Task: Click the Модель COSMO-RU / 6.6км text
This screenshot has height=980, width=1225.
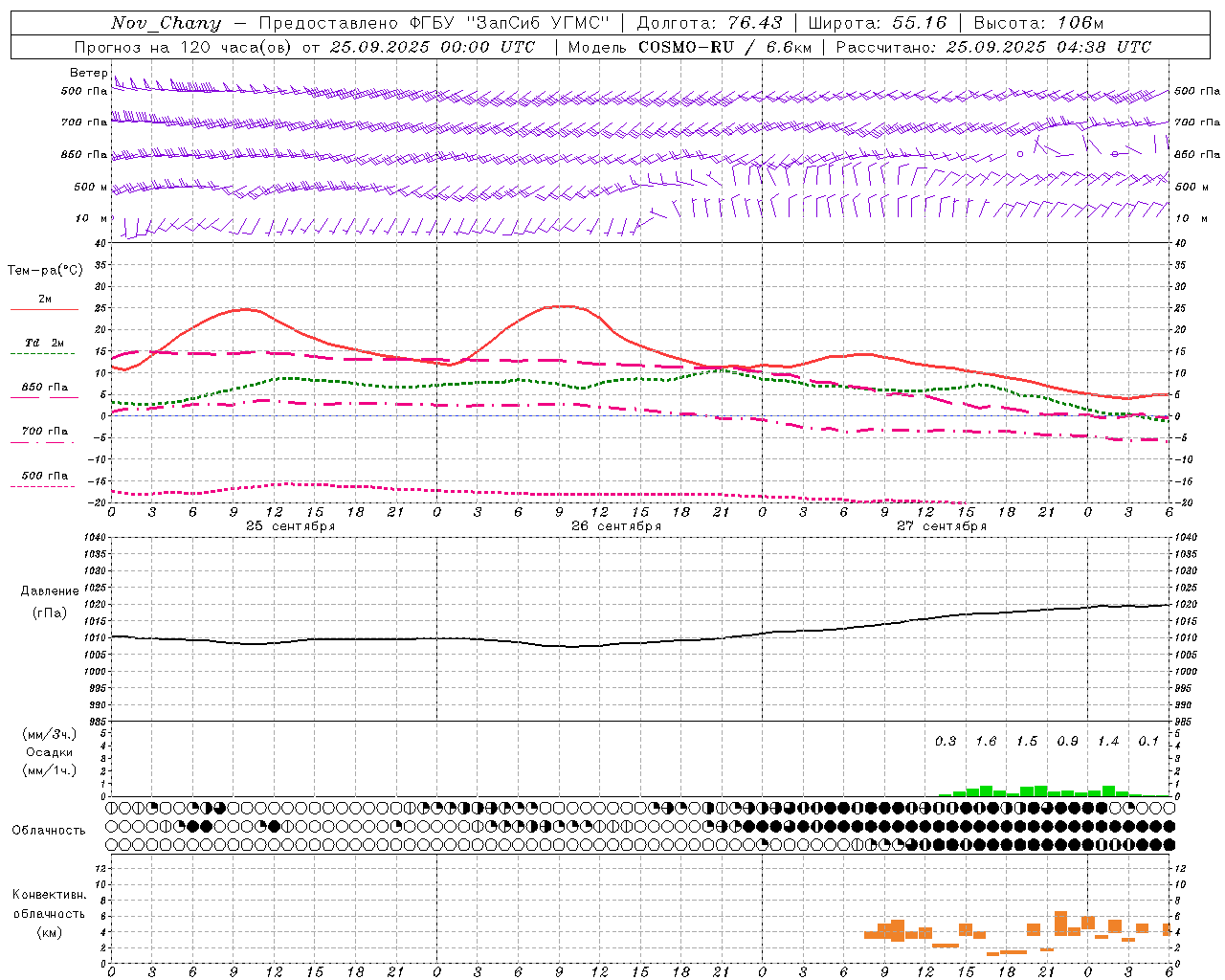Action: [x=689, y=47]
